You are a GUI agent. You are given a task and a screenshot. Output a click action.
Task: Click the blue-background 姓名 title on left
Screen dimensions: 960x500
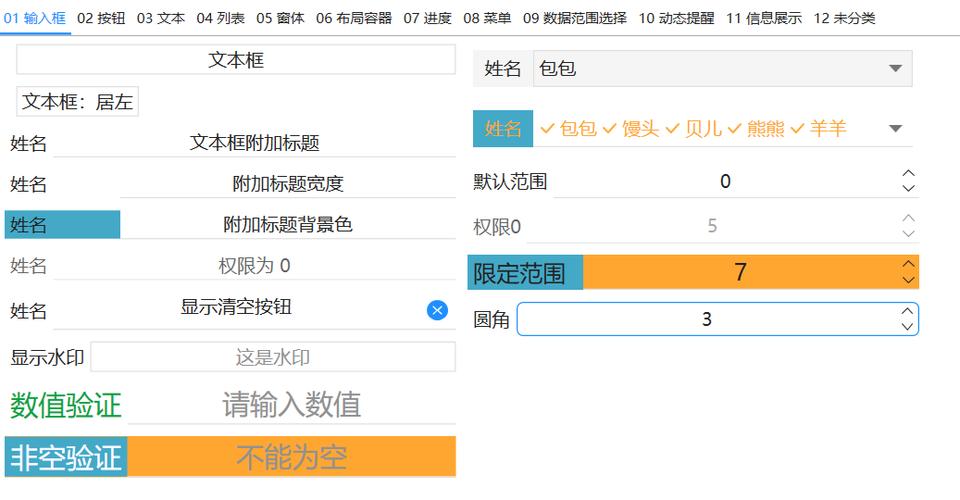[x=62, y=225]
